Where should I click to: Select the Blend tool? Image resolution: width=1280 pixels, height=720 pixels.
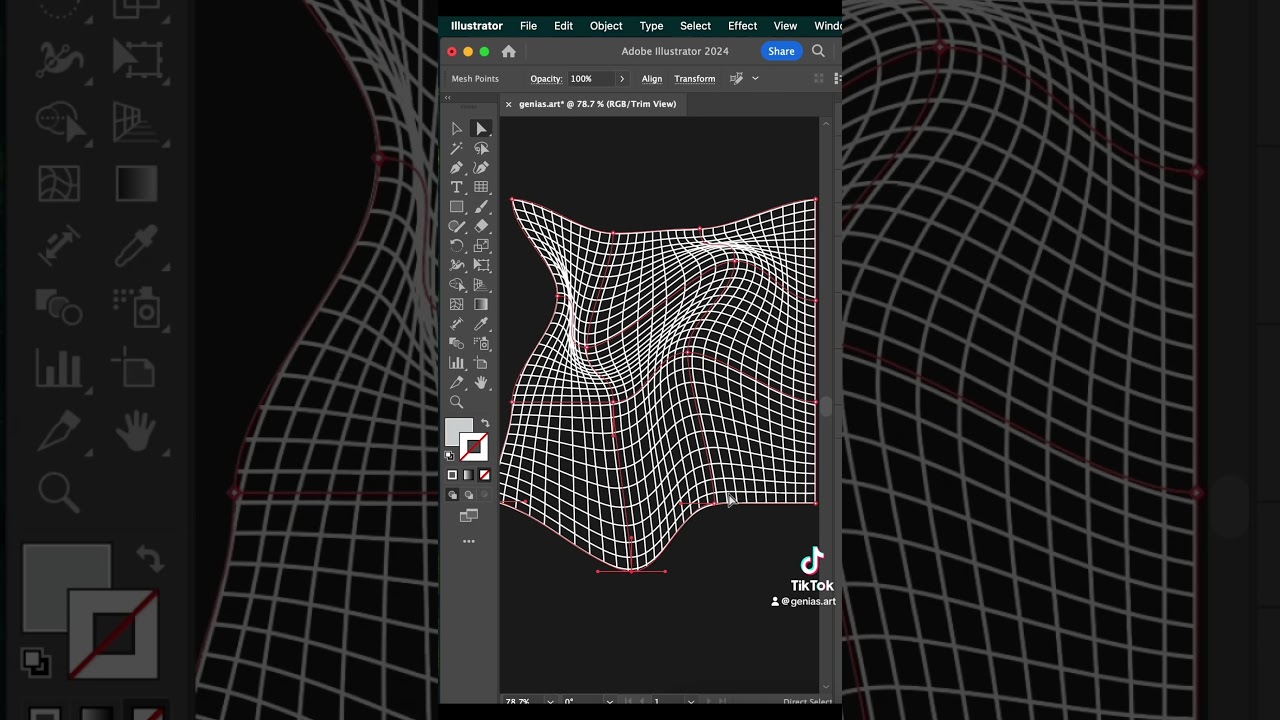pyautogui.click(x=457, y=343)
